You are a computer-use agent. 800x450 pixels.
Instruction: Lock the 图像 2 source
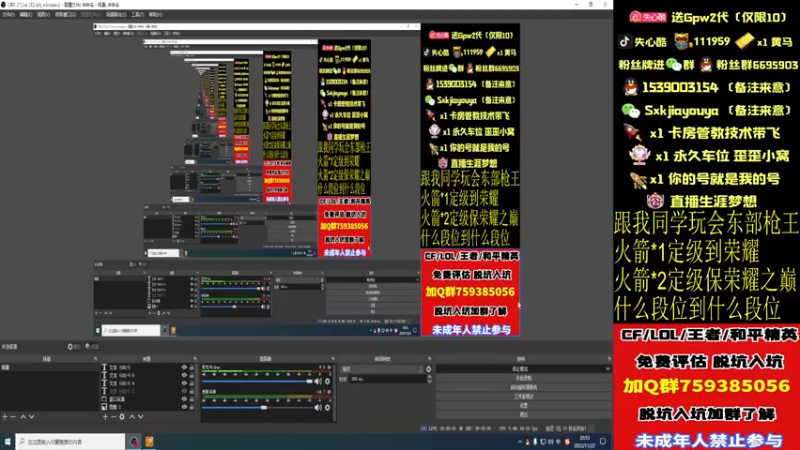192,407
